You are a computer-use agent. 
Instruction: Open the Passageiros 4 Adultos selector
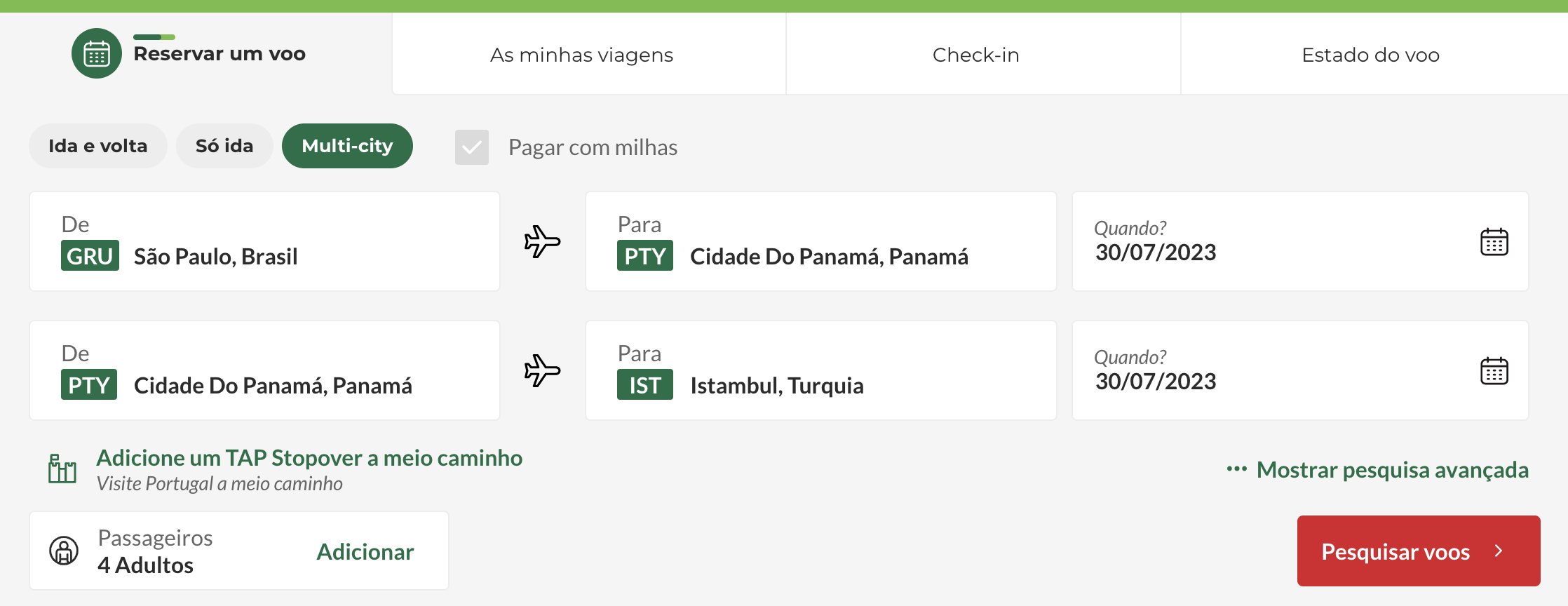coord(239,551)
